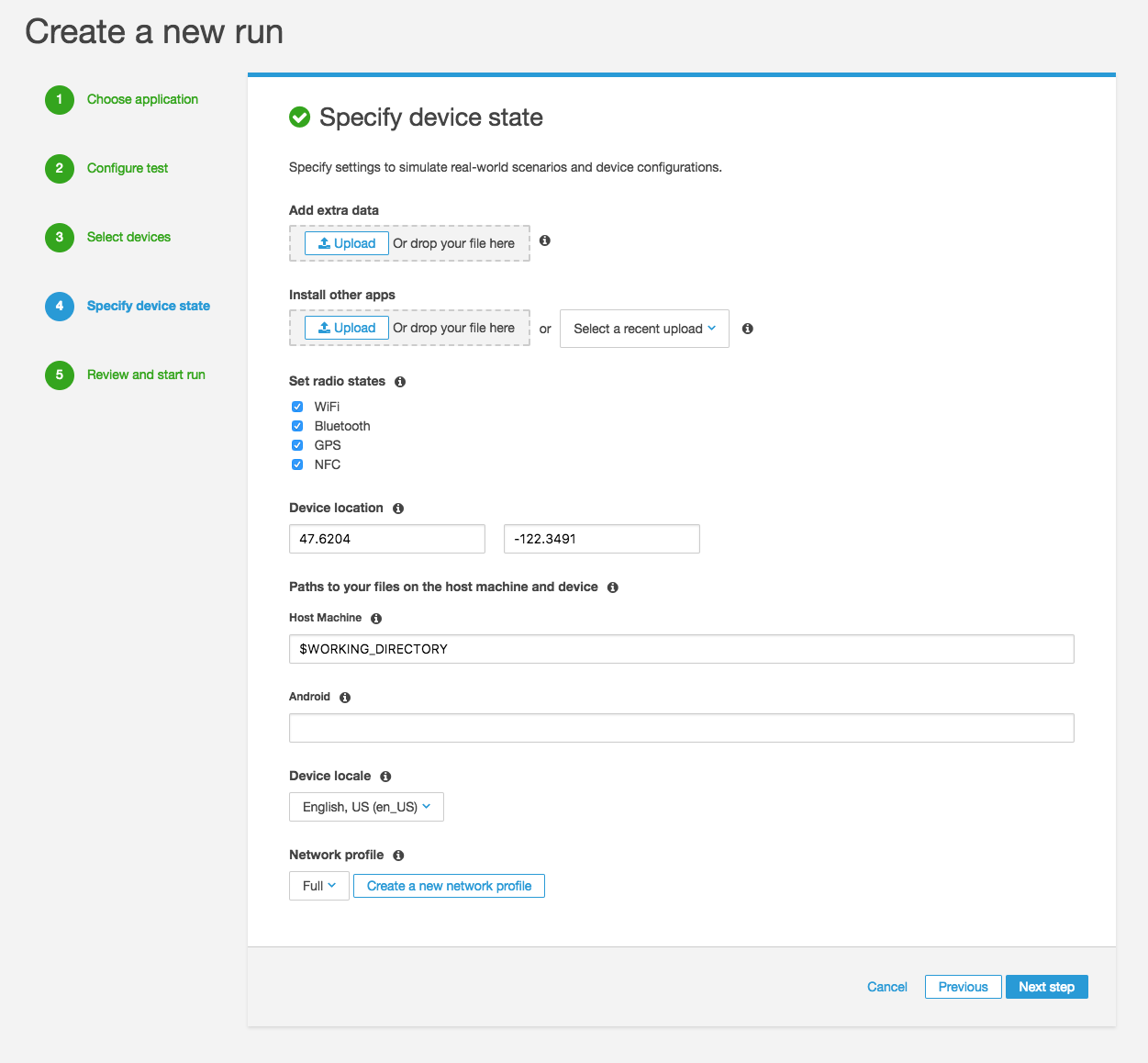
Task: Open Select a recent upload dropdown
Action: click(644, 329)
